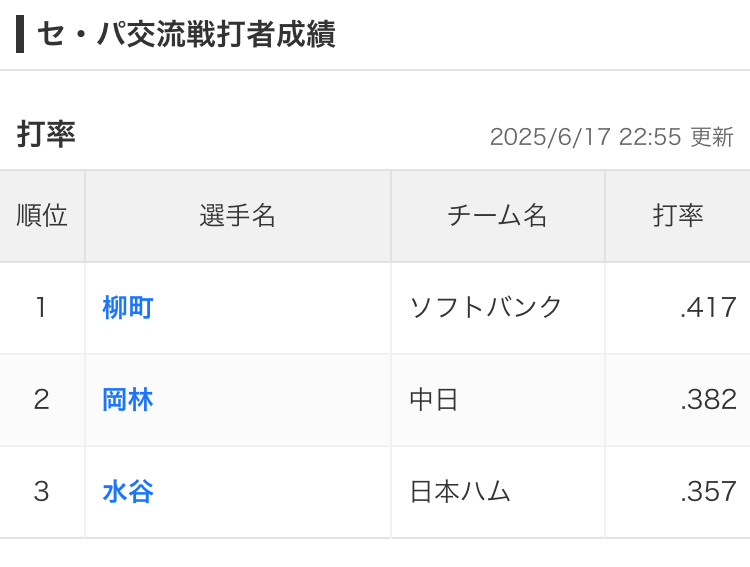The height and width of the screenshot is (567, 750).
Task: Click rank number 1 cell
Action: click(x=41, y=308)
